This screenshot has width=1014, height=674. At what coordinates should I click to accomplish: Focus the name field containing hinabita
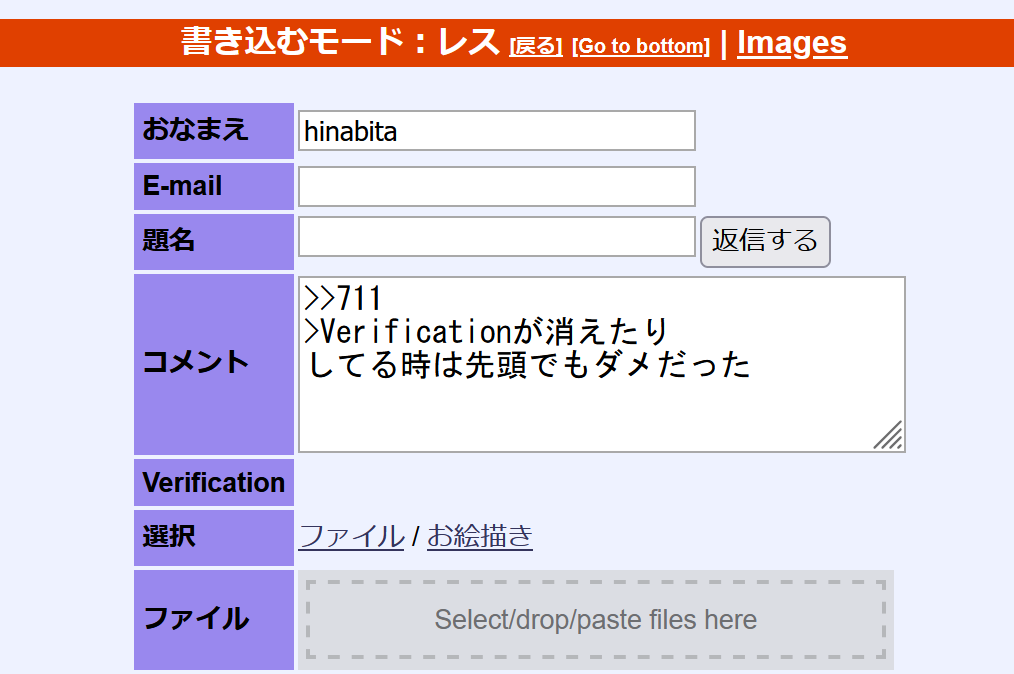(496, 131)
